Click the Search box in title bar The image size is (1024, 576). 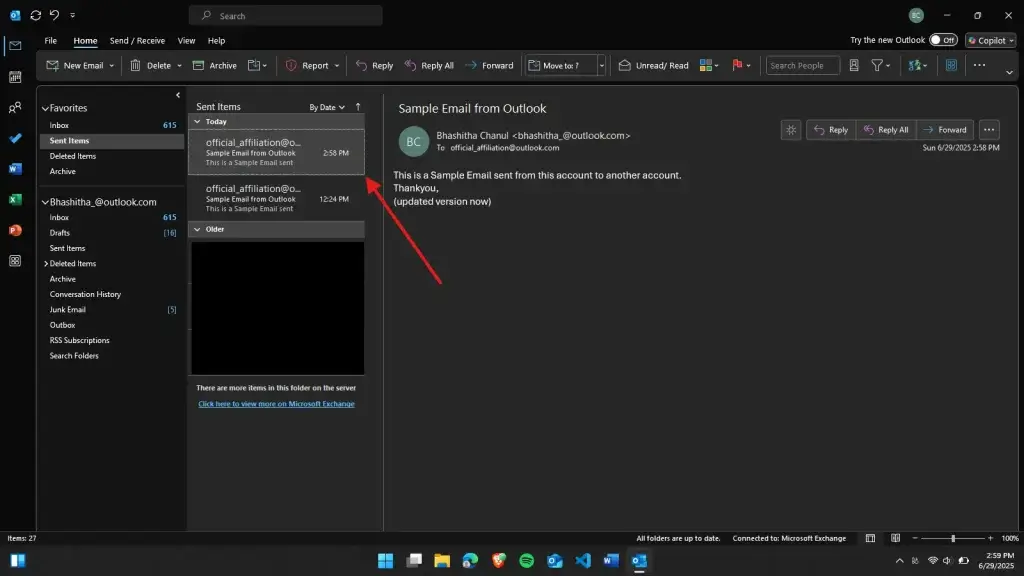(x=285, y=16)
